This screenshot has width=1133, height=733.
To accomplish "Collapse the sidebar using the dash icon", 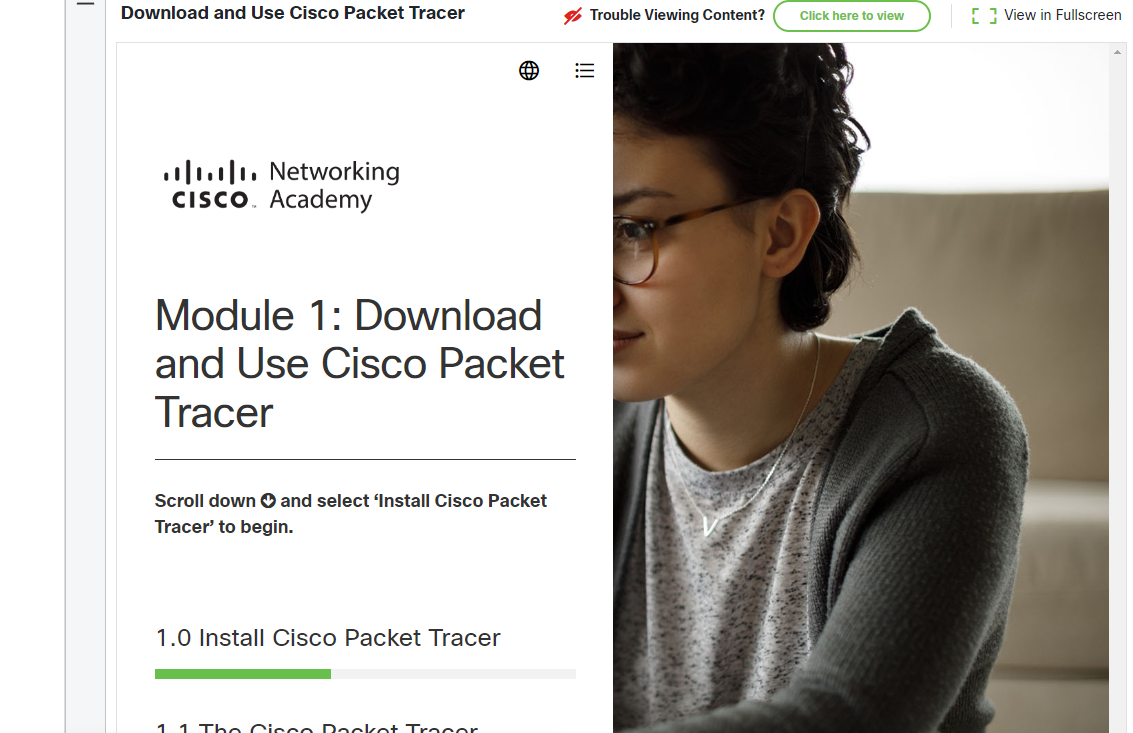I will pyautogui.click(x=85, y=4).
